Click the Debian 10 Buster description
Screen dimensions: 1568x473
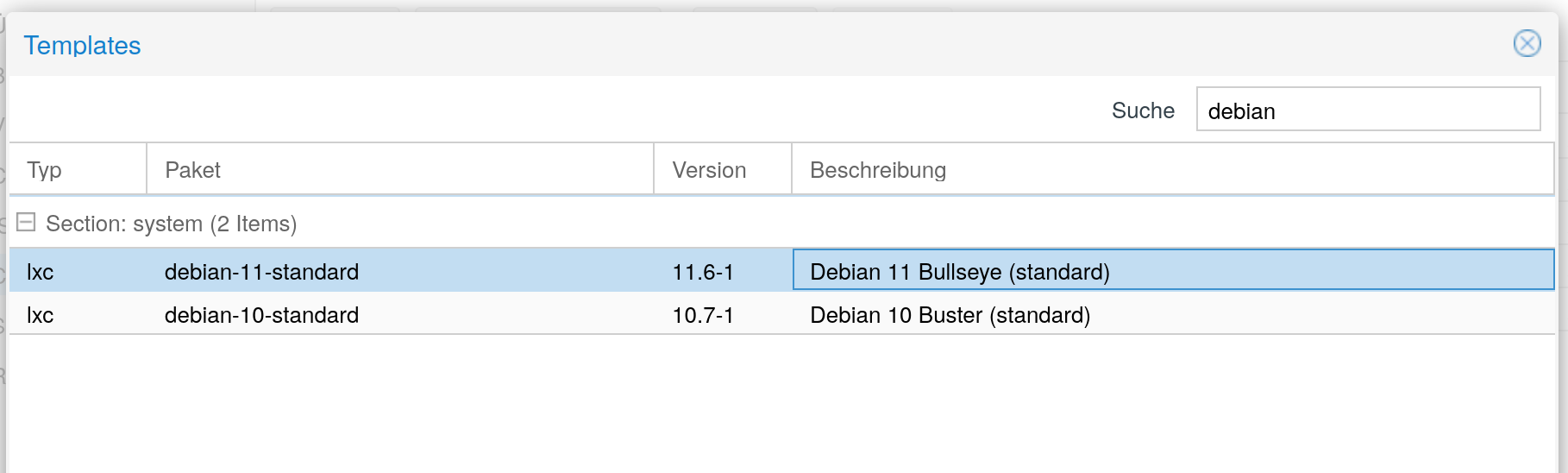(x=950, y=315)
